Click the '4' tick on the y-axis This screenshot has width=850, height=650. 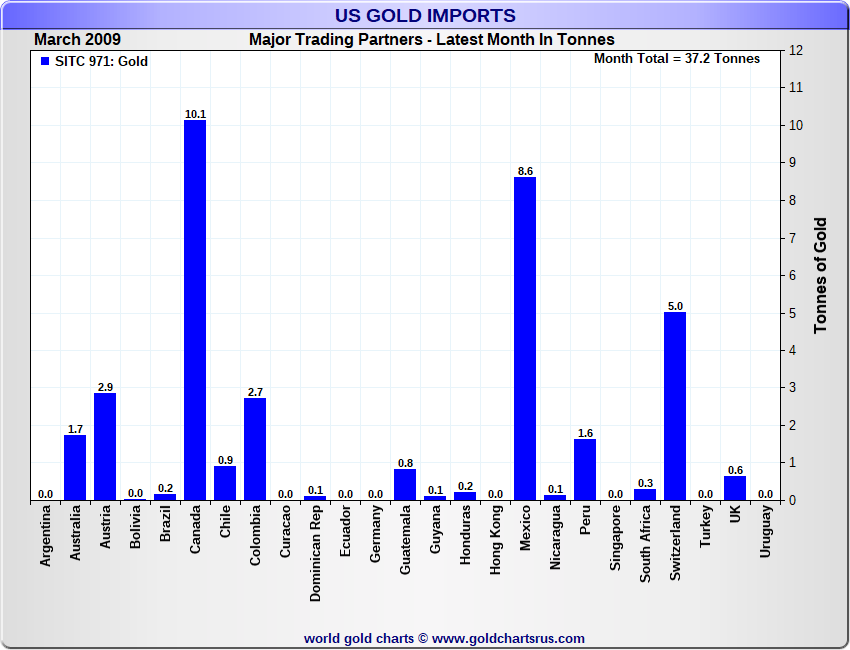(x=793, y=351)
